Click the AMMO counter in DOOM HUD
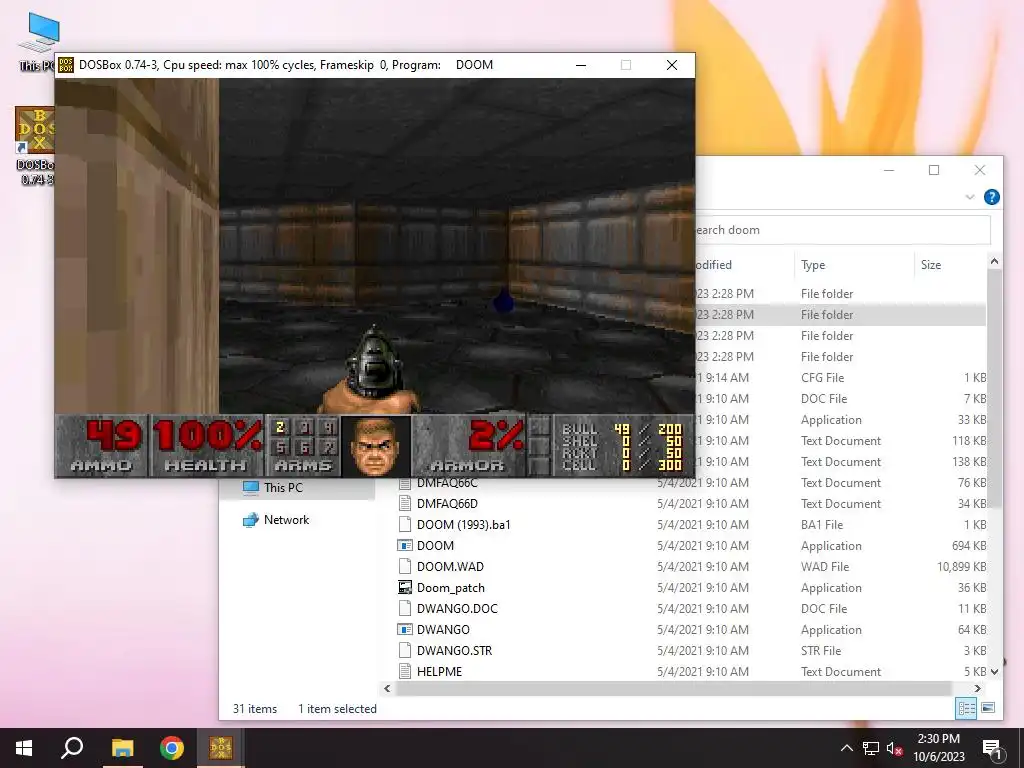1024x768 pixels. tap(102, 445)
